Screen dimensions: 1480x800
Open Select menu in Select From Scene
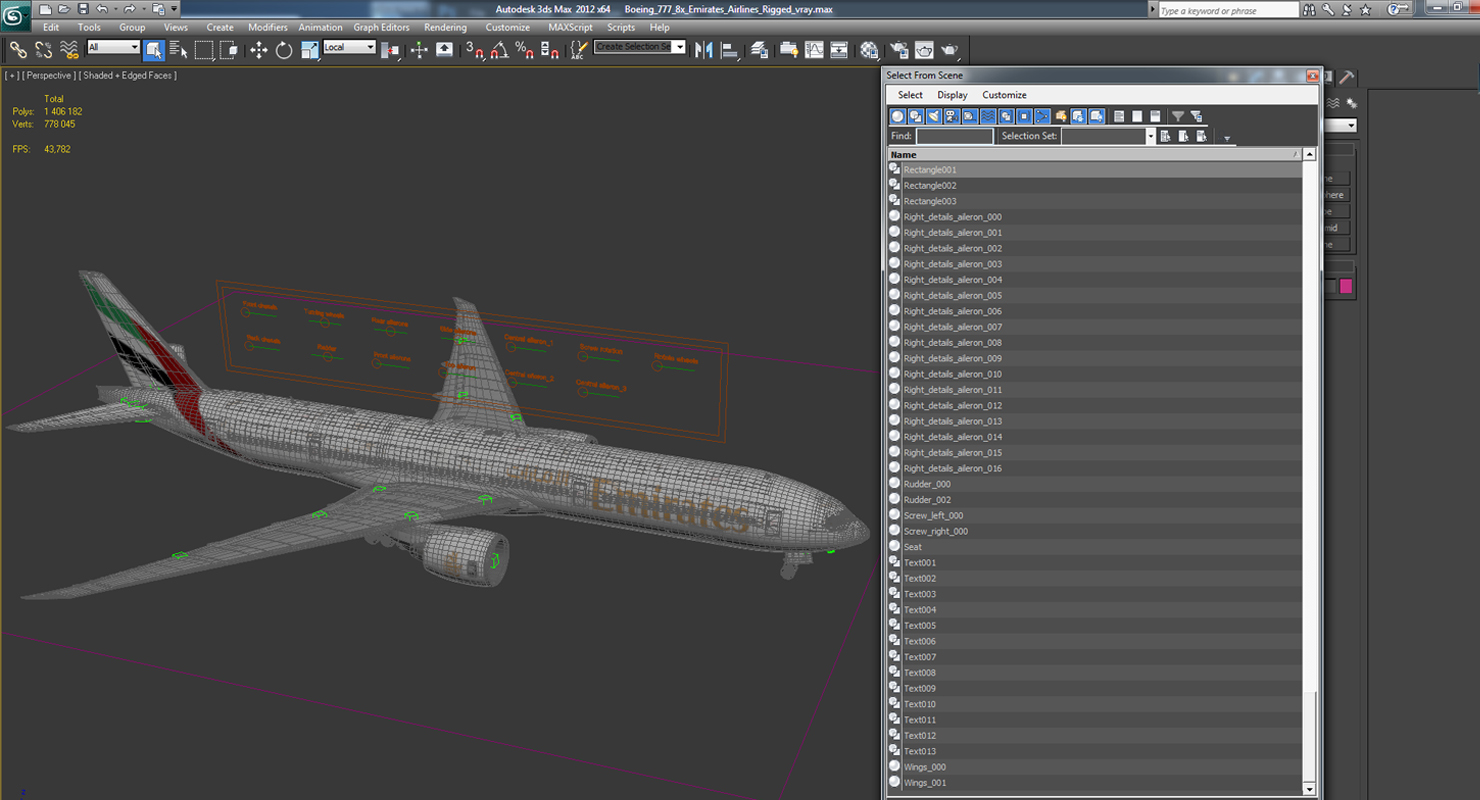tap(910, 95)
